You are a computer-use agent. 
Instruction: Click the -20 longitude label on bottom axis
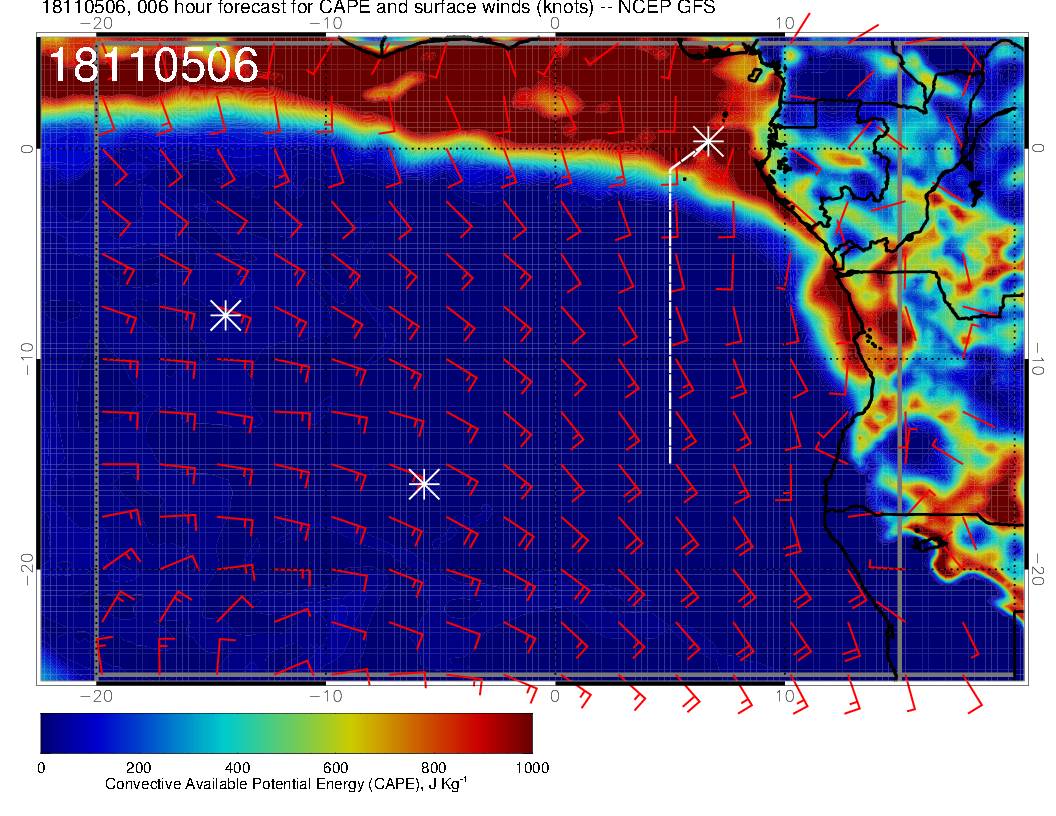coord(95,696)
